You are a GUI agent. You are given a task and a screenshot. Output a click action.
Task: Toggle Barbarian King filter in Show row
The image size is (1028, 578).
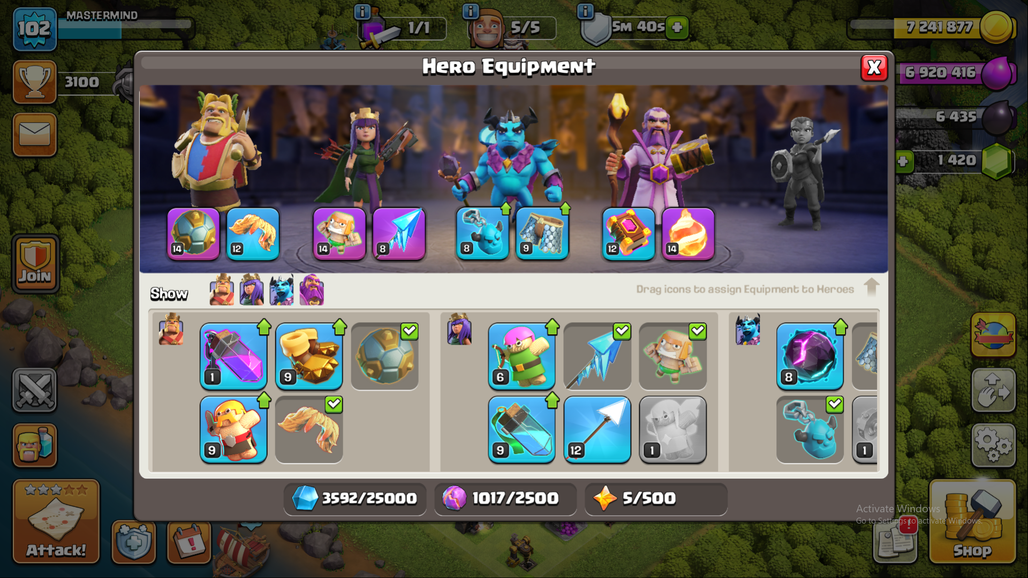222,290
